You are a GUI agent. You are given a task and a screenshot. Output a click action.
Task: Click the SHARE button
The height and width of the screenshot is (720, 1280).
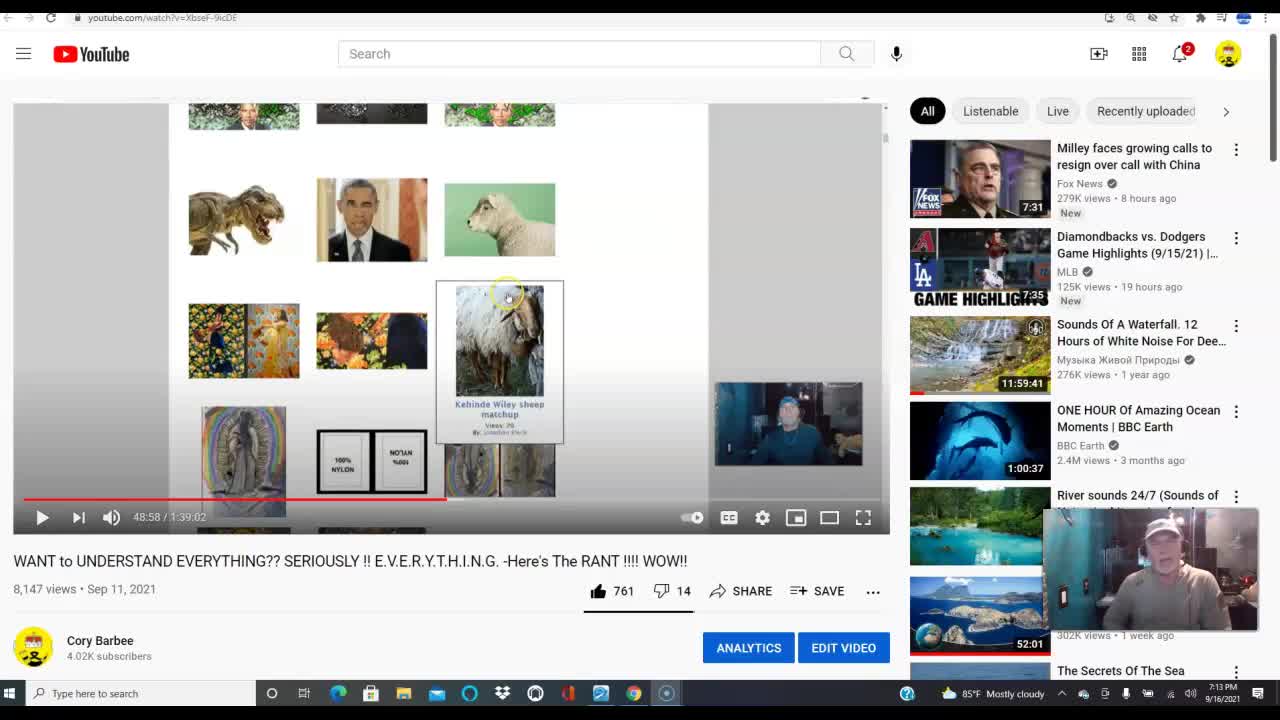tap(741, 591)
